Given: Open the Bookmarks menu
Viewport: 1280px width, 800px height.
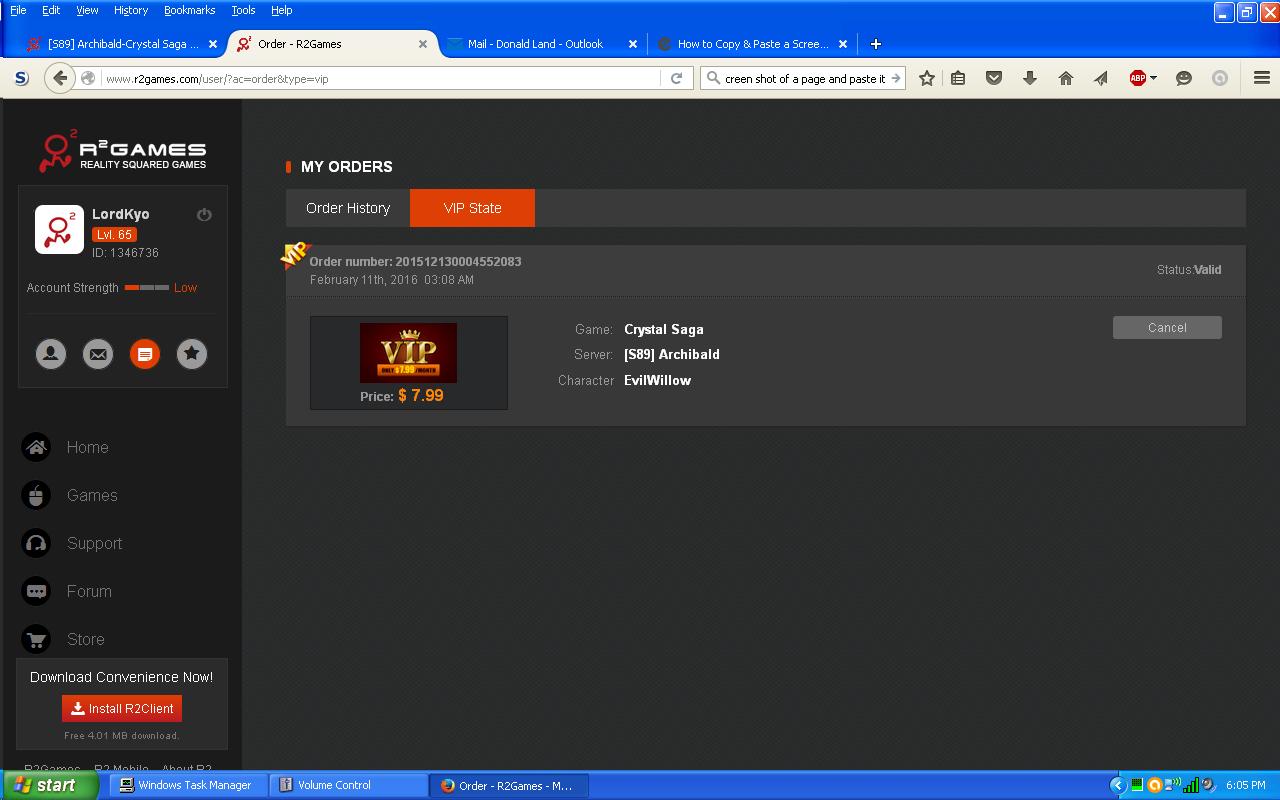Looking at the screenshot, I should (189, 10).
